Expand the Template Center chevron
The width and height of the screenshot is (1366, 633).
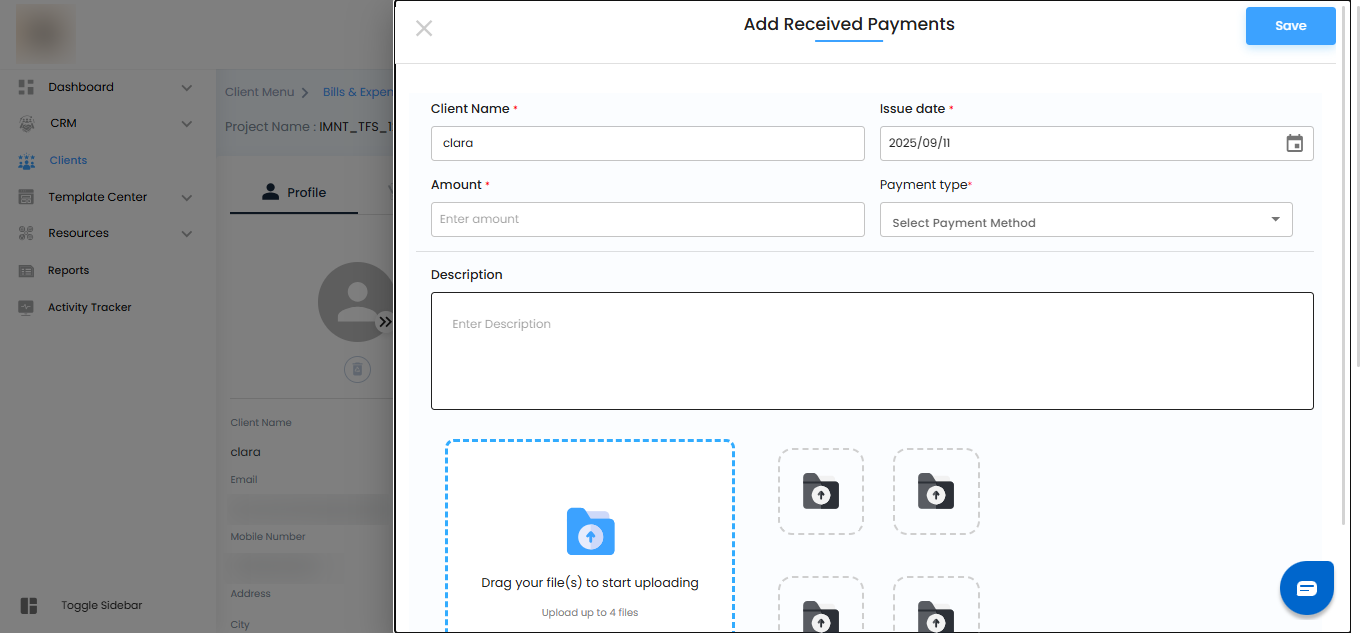pyautogui.click(x=187, y=198)
